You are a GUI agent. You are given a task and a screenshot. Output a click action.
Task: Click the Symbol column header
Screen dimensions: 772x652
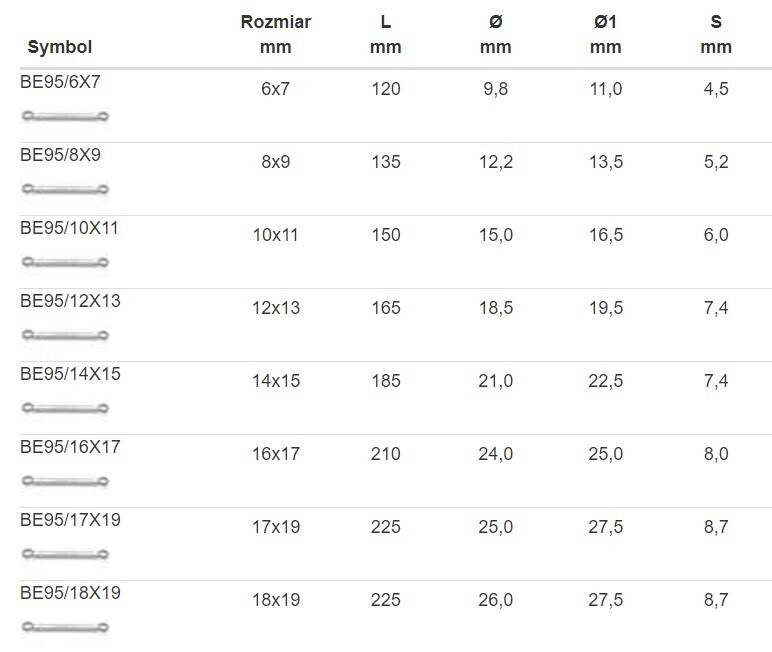click(60, 47)
